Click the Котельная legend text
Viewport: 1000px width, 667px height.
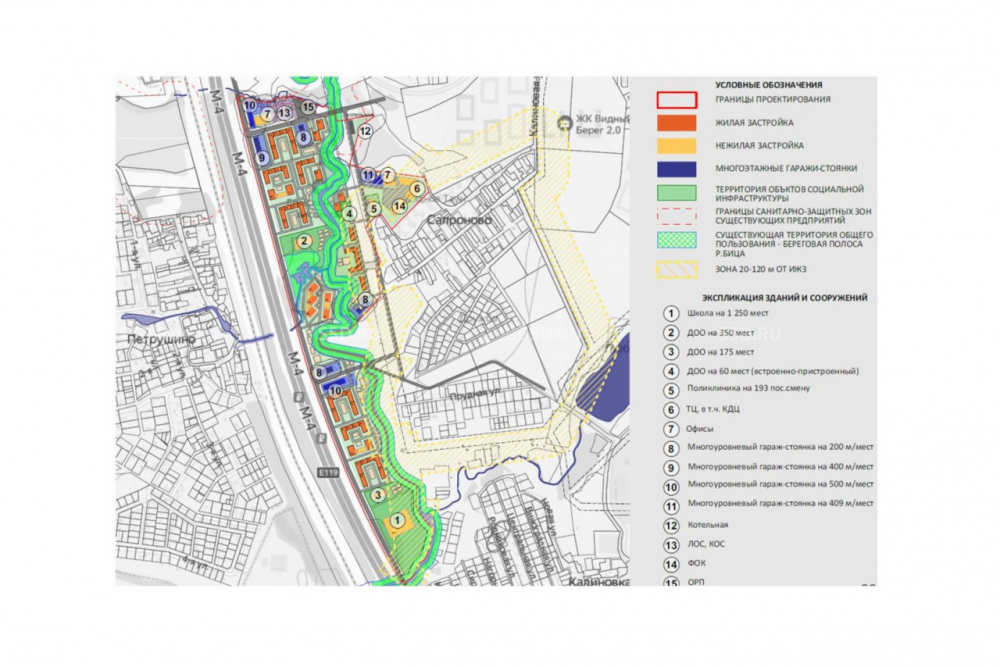708,525
